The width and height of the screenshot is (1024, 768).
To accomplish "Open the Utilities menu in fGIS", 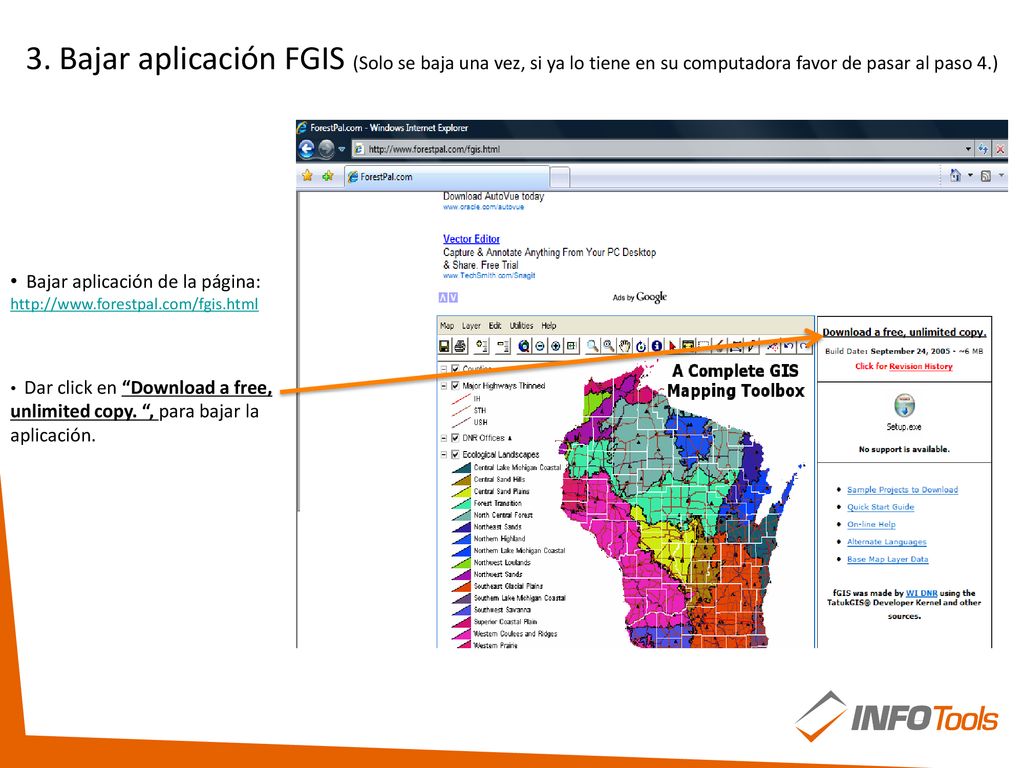I will point(521,325).
